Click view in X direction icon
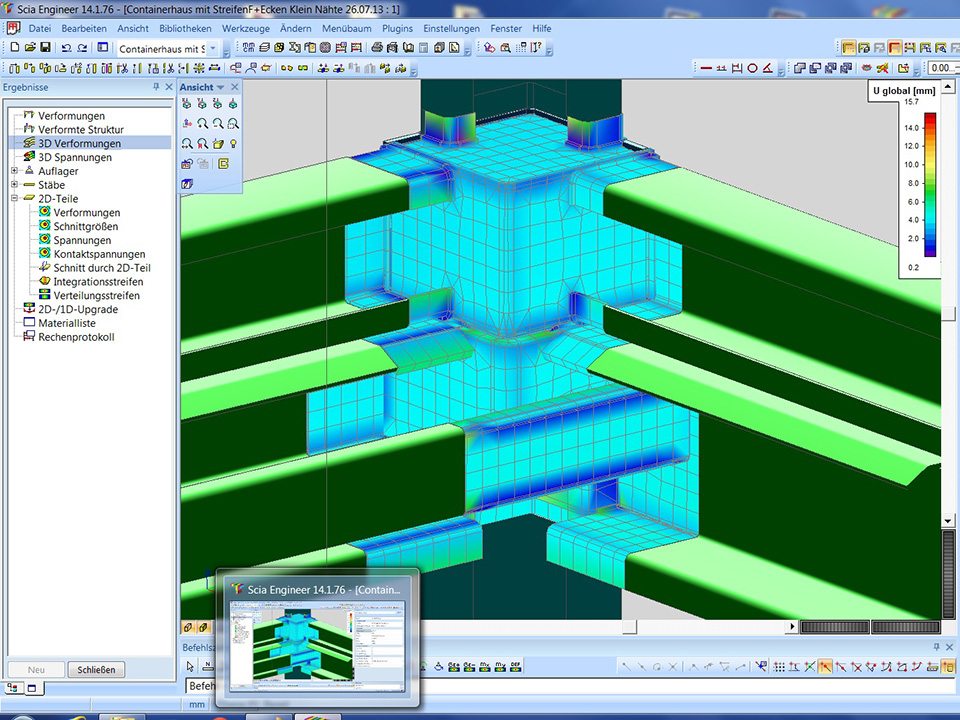The width and height of the screenshot is (960, 720). coord(187,104)
